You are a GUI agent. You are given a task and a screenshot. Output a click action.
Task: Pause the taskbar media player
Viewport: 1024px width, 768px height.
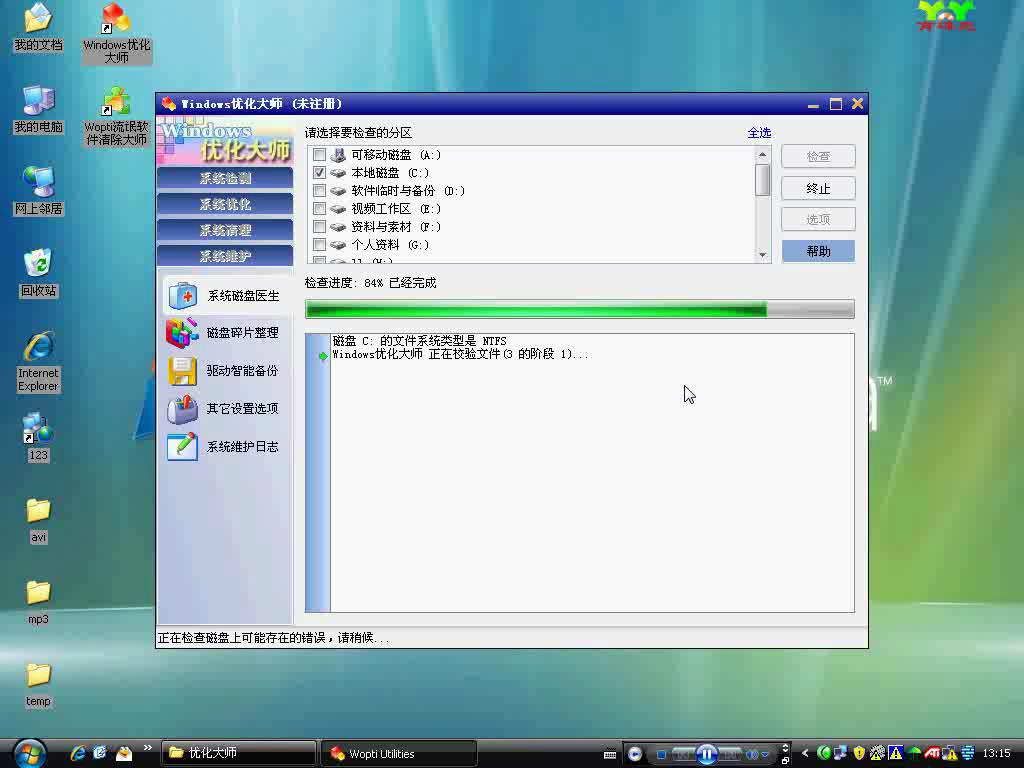(x=707, y=754)
